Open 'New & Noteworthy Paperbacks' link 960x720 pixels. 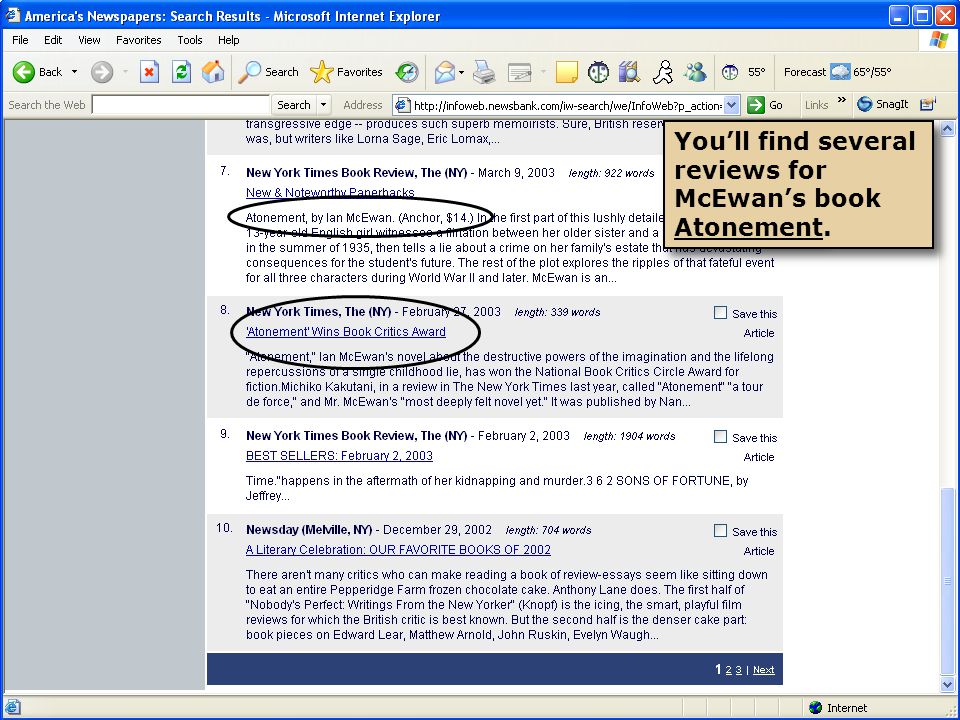coord(330,192)
